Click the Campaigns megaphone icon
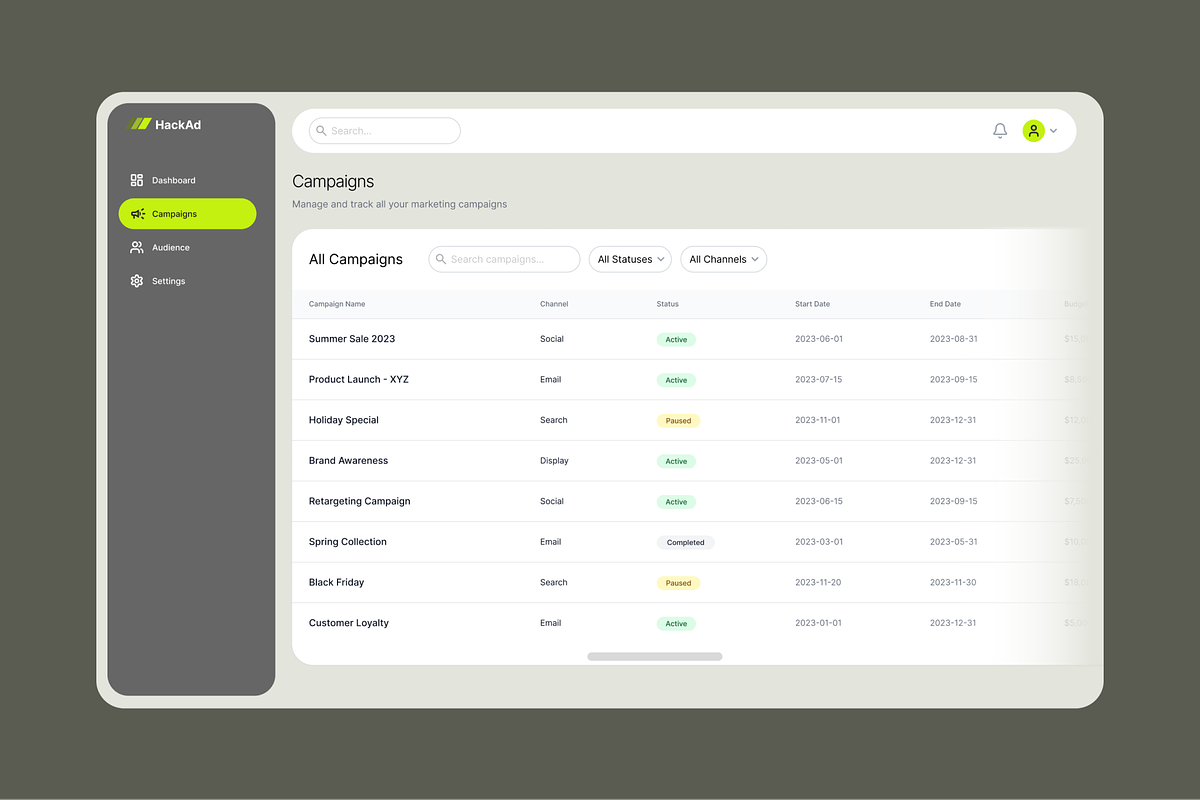Image resolution: width=1200 pixels, height=800 pixels. 138,214
